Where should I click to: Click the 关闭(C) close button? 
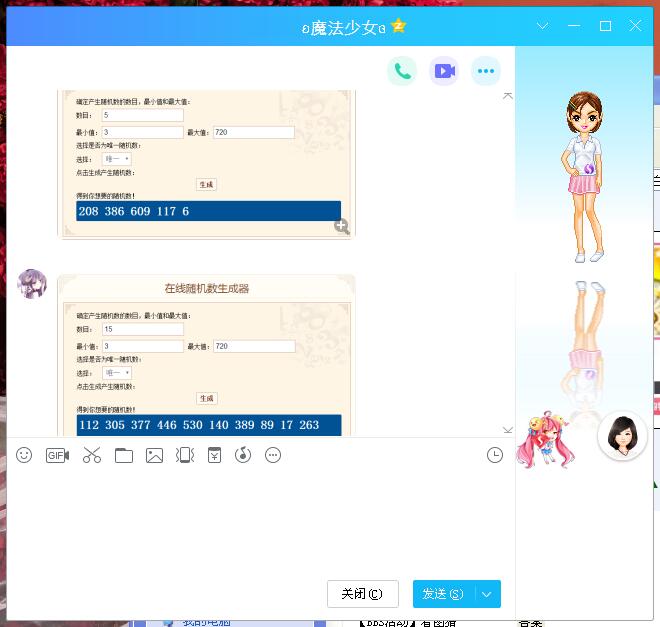pos(362,594)
